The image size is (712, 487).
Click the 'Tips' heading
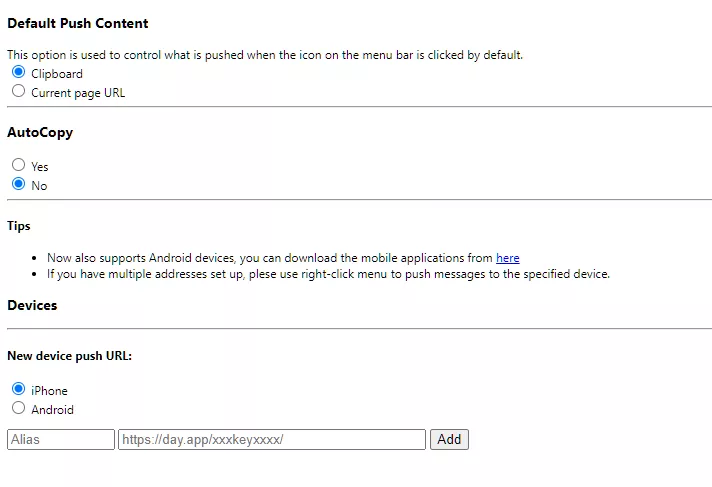tap(18, 227)
